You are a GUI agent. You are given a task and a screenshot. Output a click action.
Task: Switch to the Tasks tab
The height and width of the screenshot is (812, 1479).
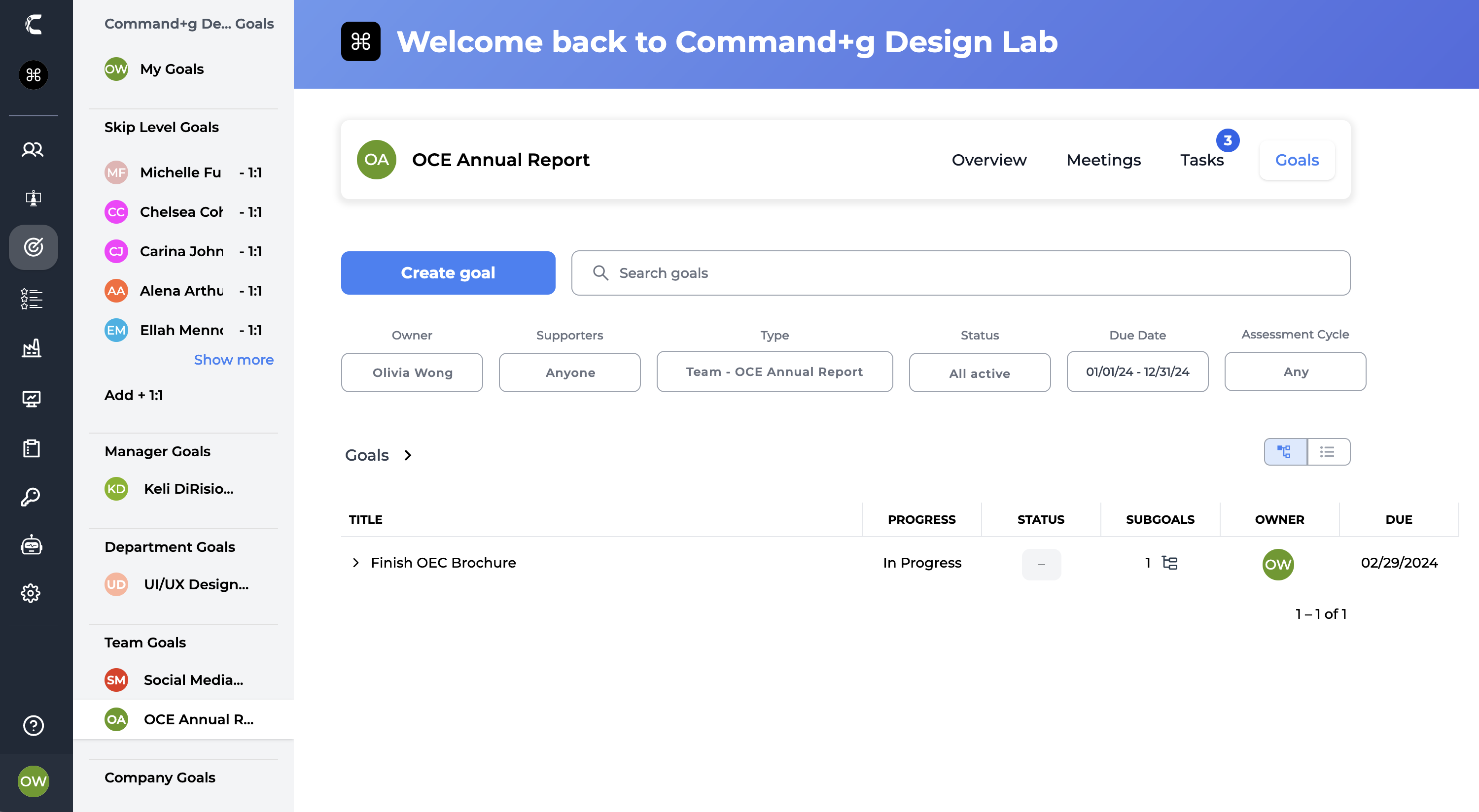1202,160
